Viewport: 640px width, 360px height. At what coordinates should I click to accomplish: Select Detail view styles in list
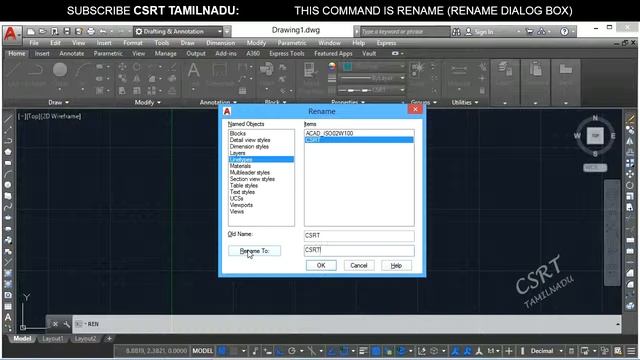tap(250, 140)
